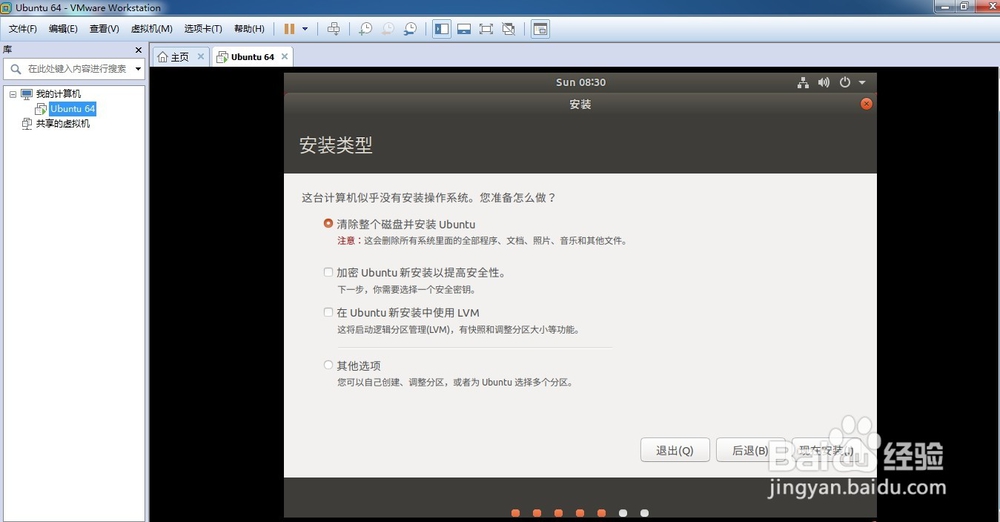
Task: Pause the virtual machine
Action: click(289, 29)
